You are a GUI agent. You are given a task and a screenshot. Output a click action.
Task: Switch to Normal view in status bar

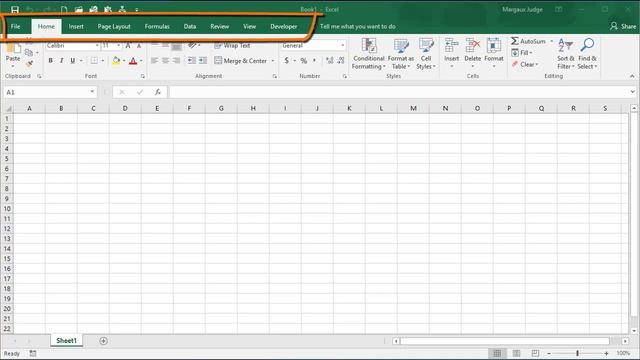pos(497,353)
